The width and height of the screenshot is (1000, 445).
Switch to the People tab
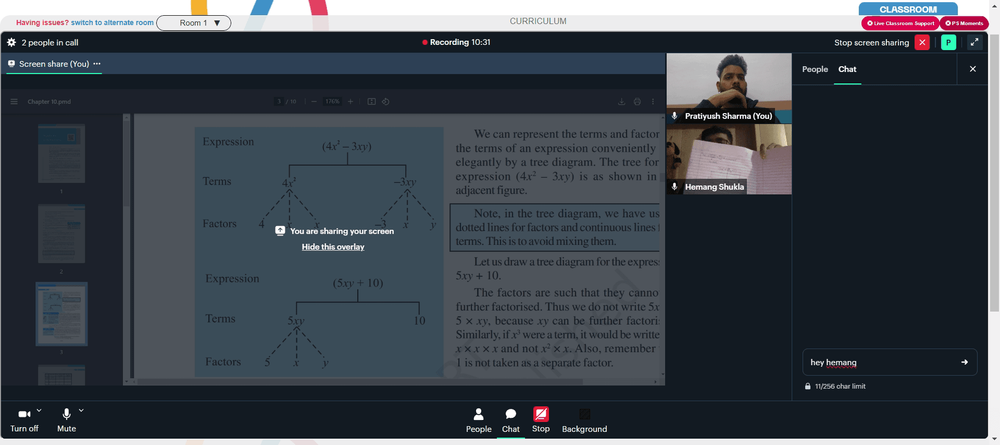click(814, 69)
